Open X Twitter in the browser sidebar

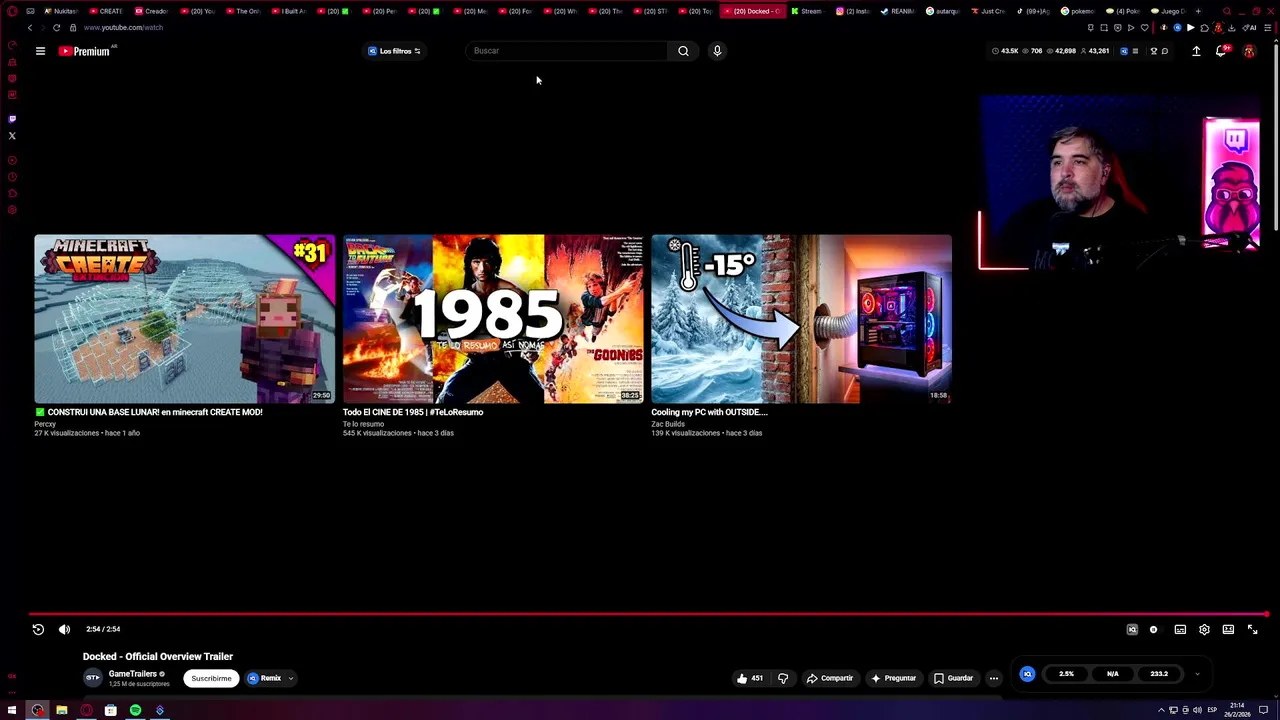coord(12,135)
